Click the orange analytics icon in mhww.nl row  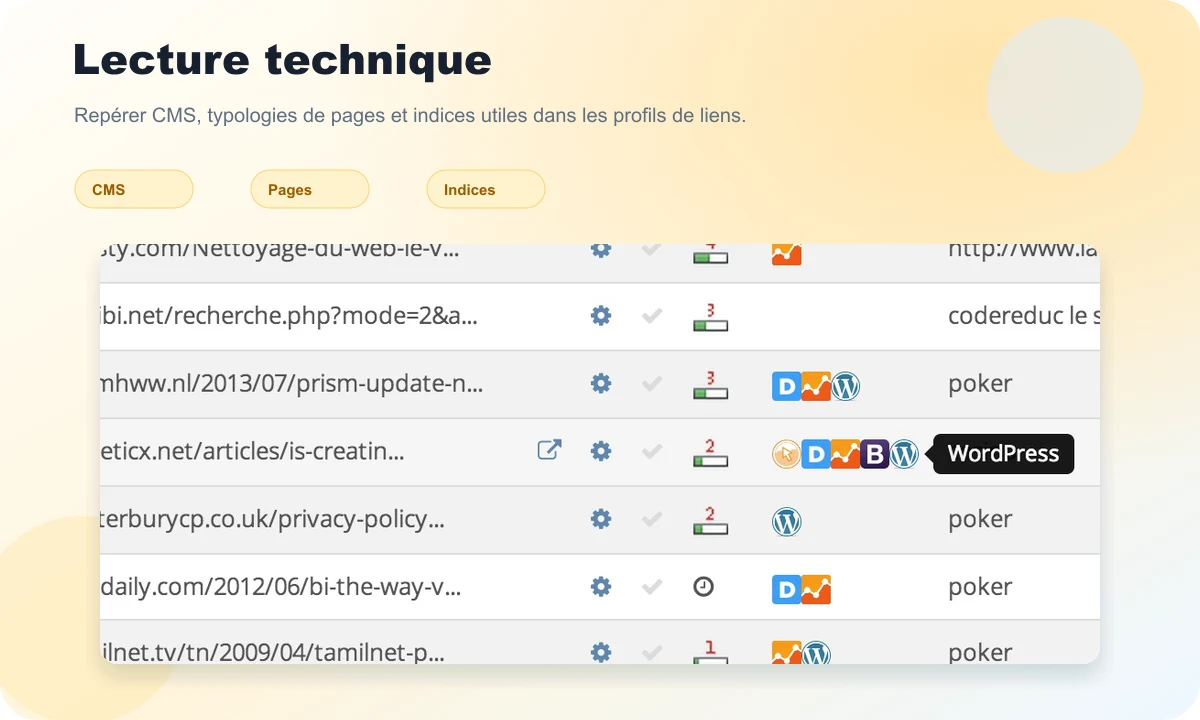tap(816, 386)
